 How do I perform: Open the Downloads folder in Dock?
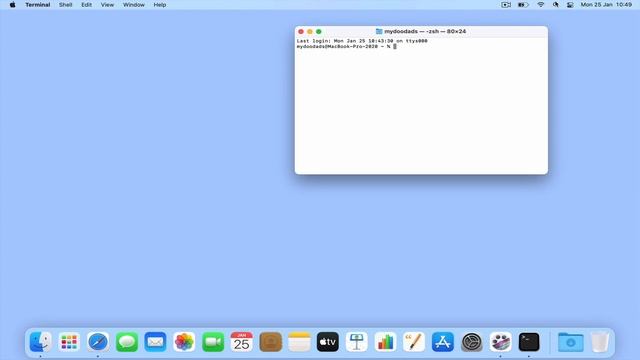pyautogui.click(x=571, y=342)
